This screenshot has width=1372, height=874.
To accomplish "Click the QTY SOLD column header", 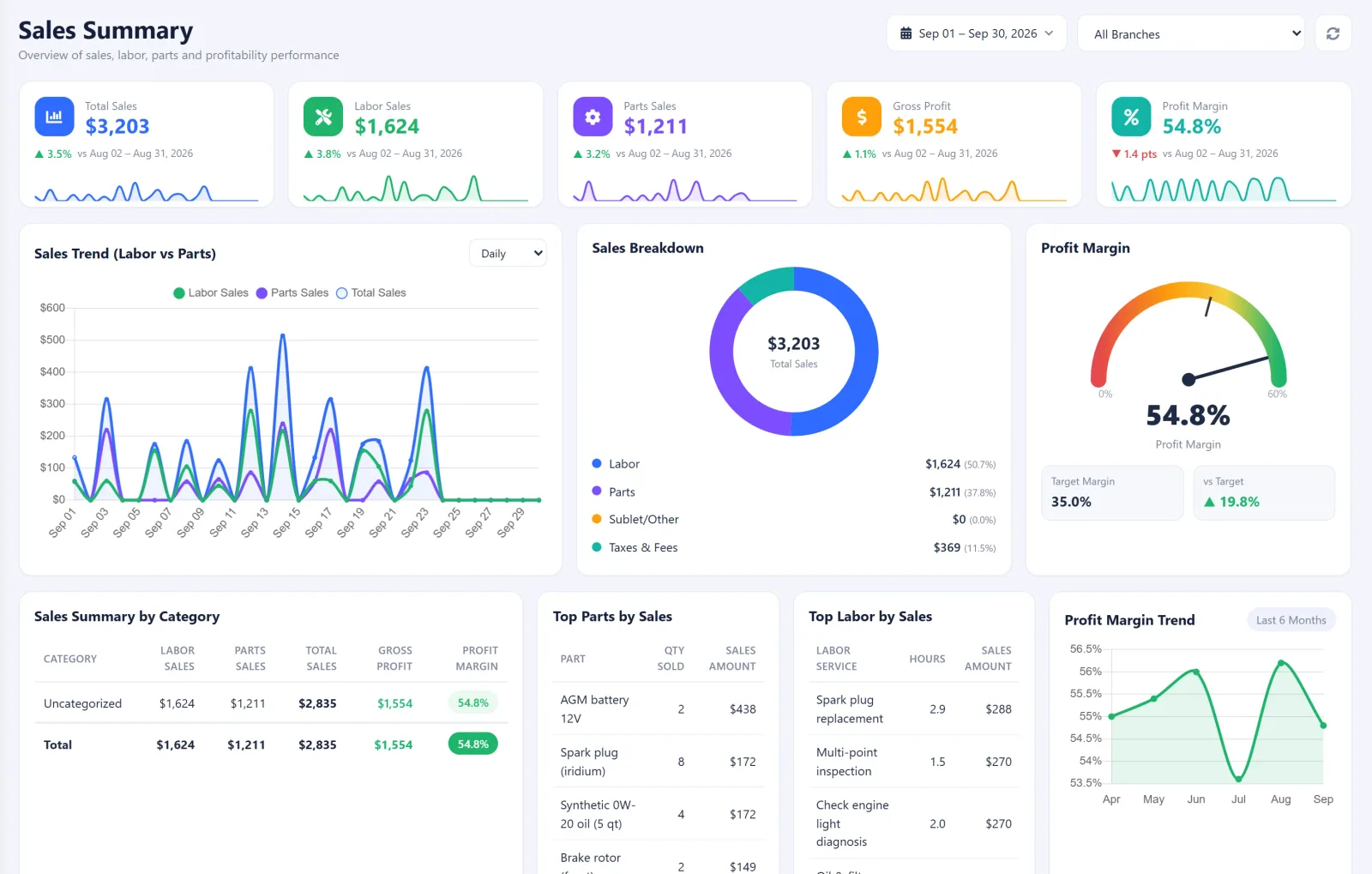I will coord(671,659).
